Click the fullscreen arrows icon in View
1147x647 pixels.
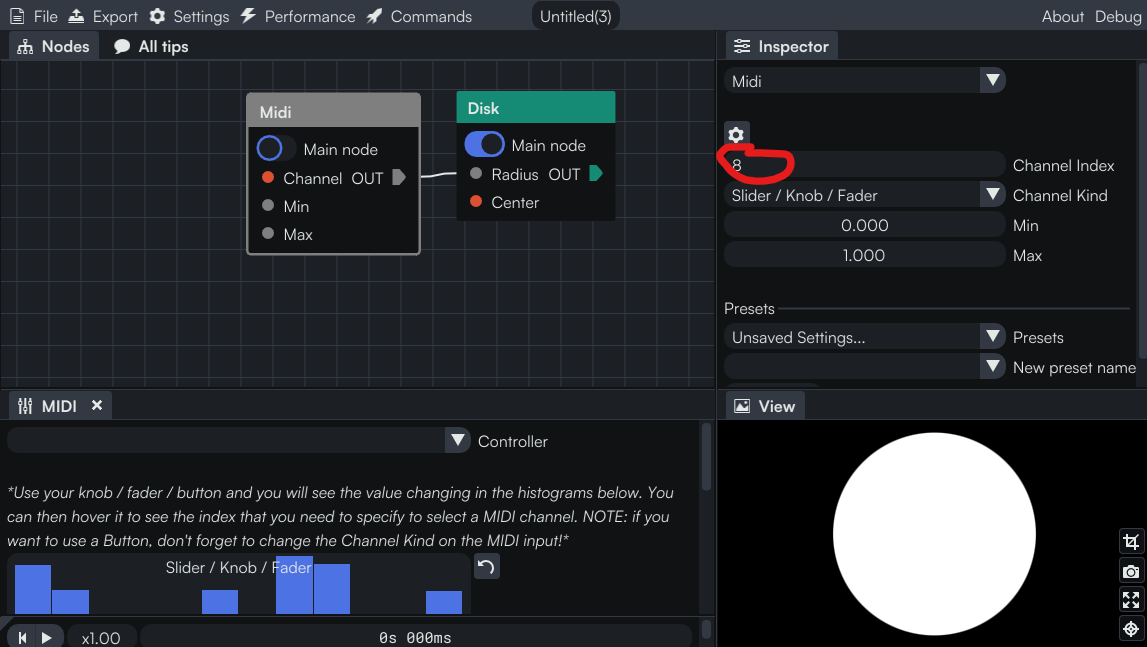click(x=1131, y=600)
